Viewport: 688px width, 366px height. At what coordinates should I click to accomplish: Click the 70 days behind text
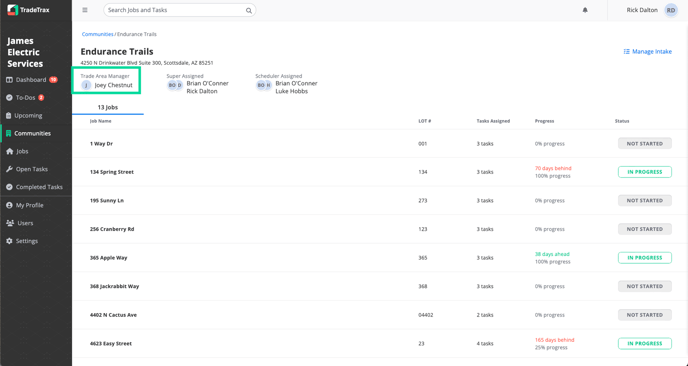point(553,169)
